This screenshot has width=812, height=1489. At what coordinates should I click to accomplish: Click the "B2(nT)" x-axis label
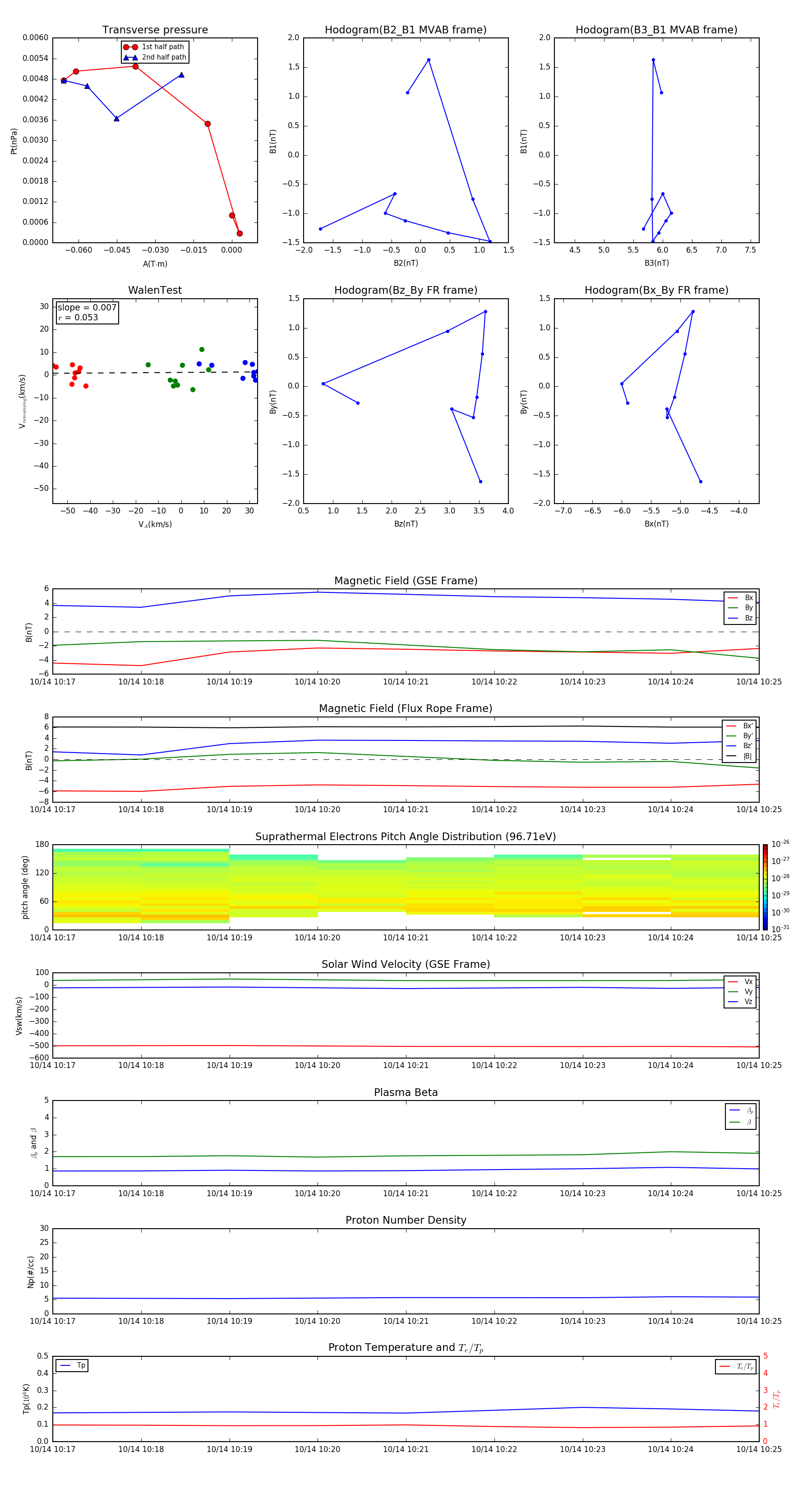point(406,263)
